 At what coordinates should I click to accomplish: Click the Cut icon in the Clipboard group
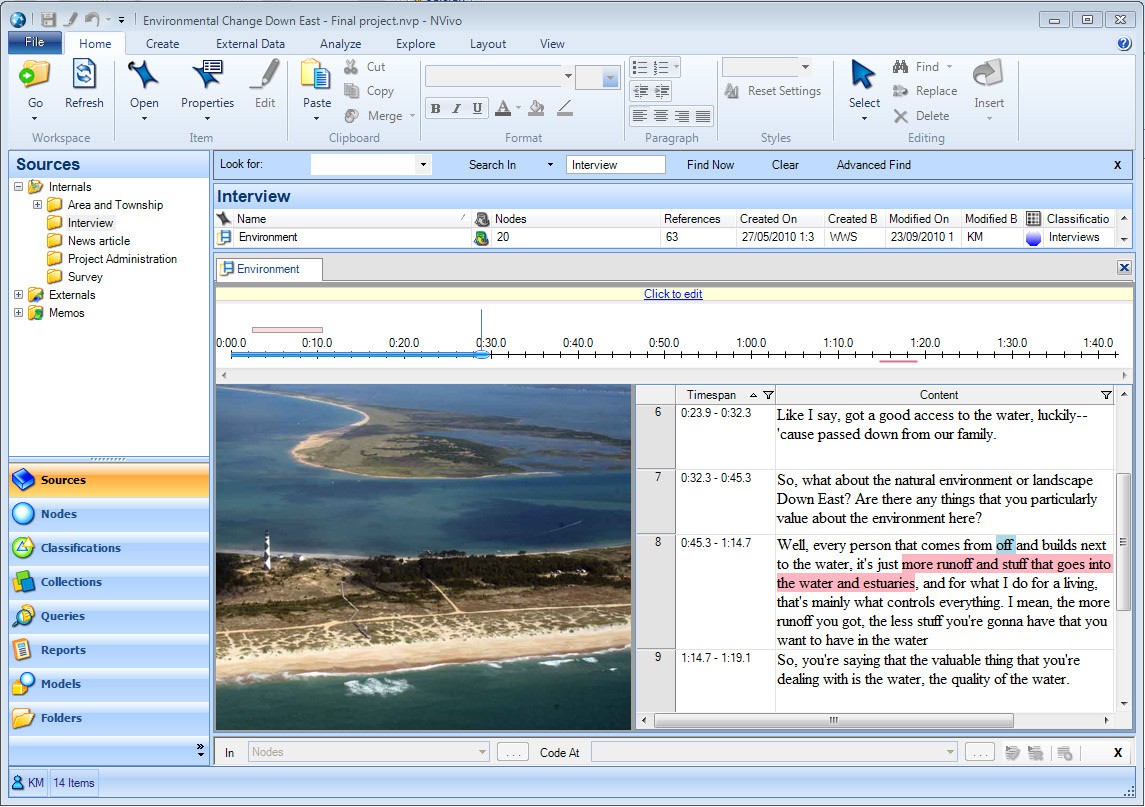click(352, 66)
